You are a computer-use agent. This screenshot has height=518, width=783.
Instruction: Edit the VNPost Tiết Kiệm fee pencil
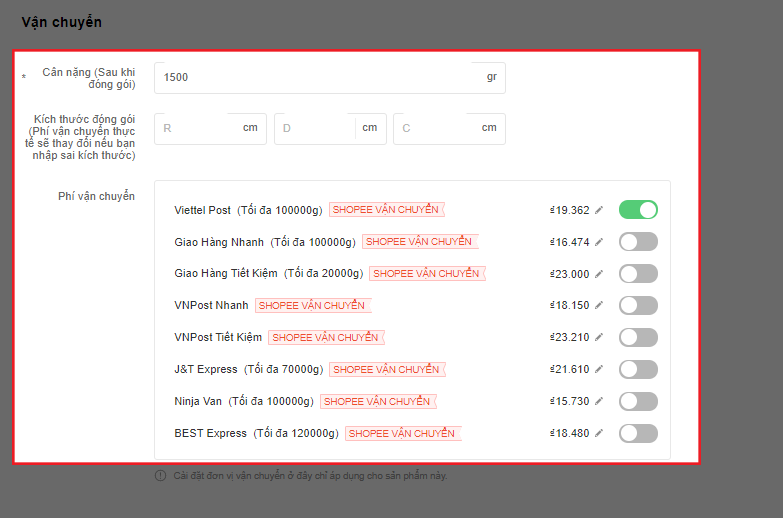[599, 337]
